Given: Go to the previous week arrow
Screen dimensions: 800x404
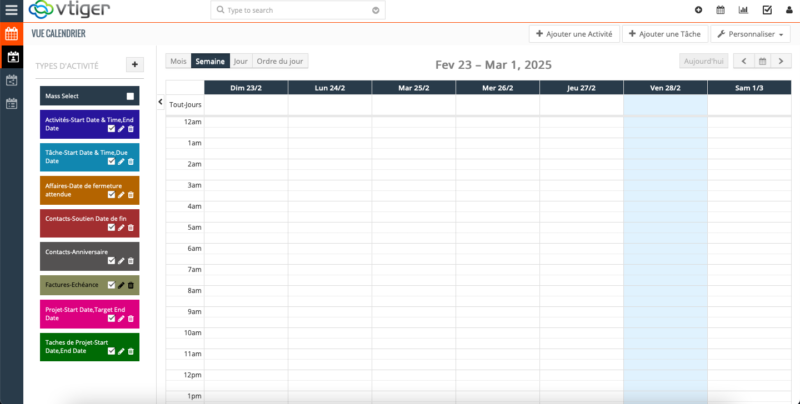Looking at the screenshot, I should [743, 61].
